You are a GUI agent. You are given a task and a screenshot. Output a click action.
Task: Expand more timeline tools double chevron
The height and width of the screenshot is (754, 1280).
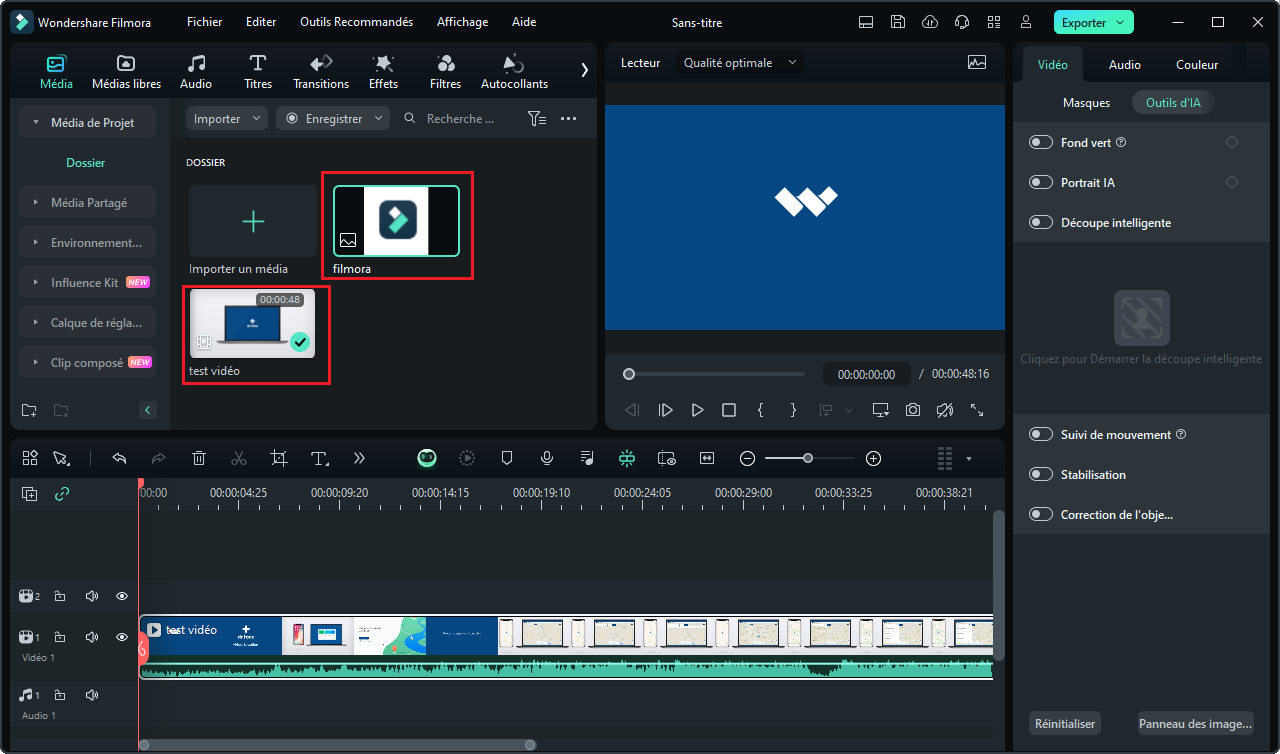360,458
